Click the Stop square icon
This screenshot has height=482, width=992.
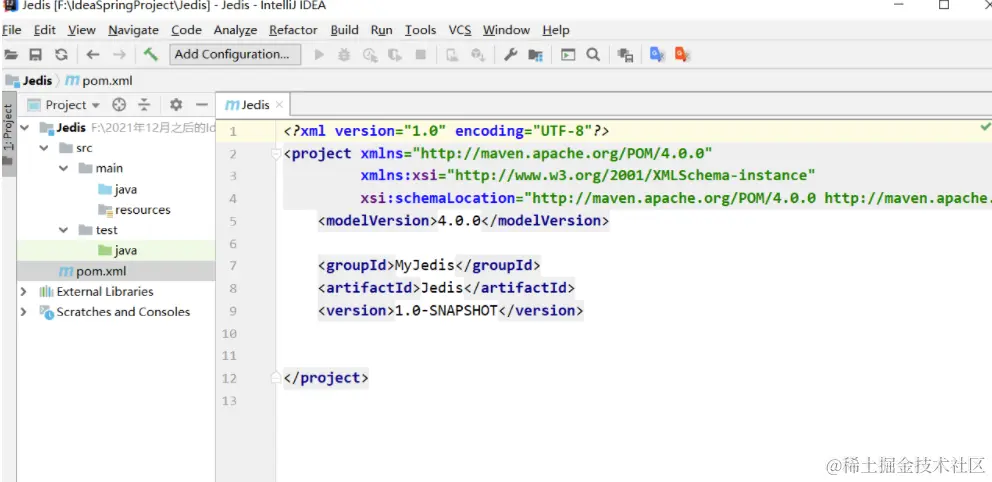click(420, 55)
